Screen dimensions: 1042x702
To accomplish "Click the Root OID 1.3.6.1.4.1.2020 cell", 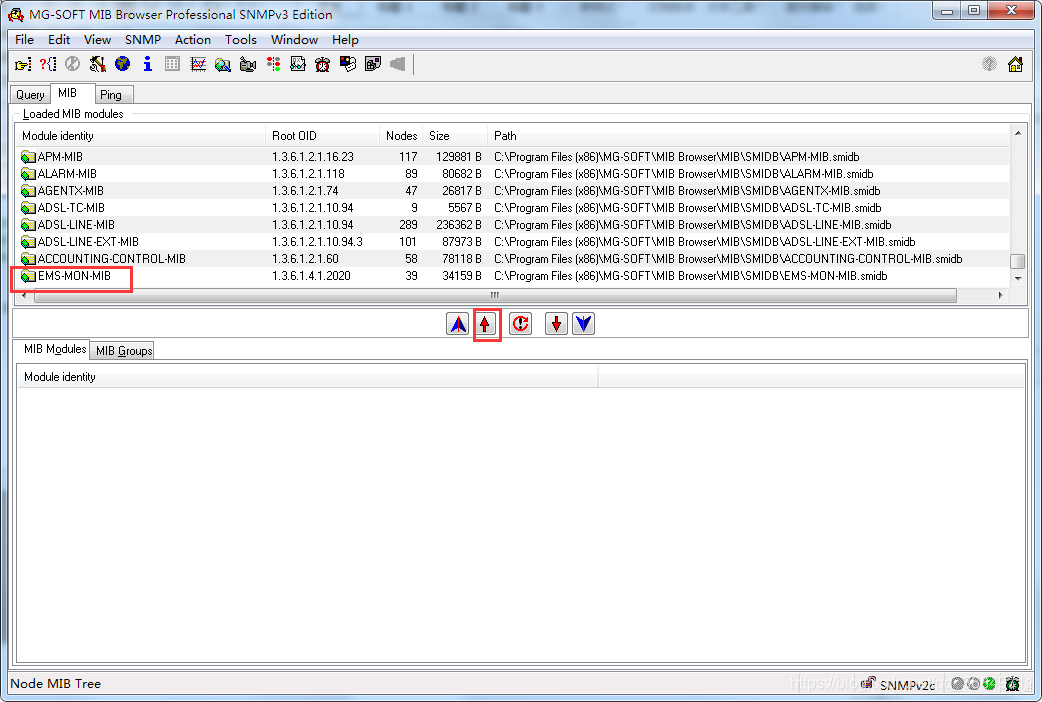I will pyautogui.click(x=311, y=276).
